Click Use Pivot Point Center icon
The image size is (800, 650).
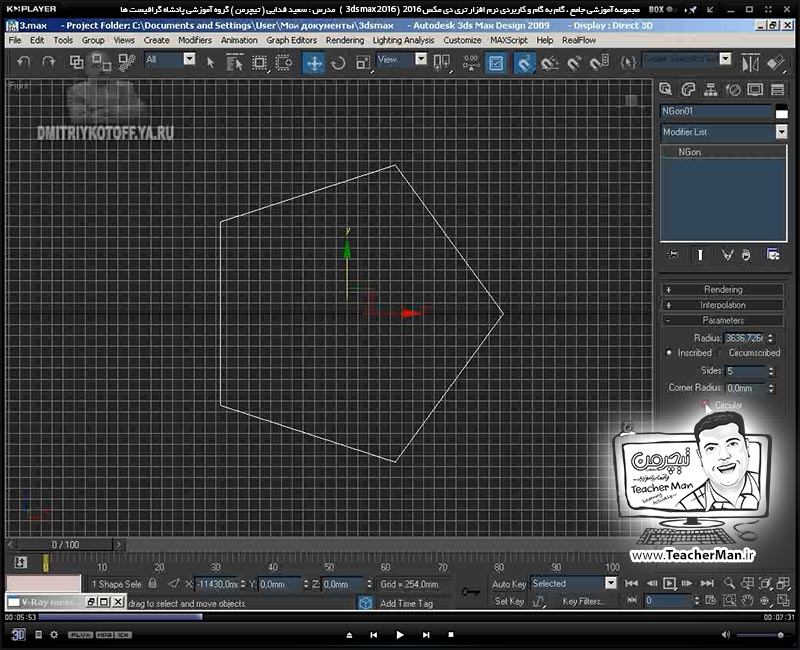(x=442, y=63)
